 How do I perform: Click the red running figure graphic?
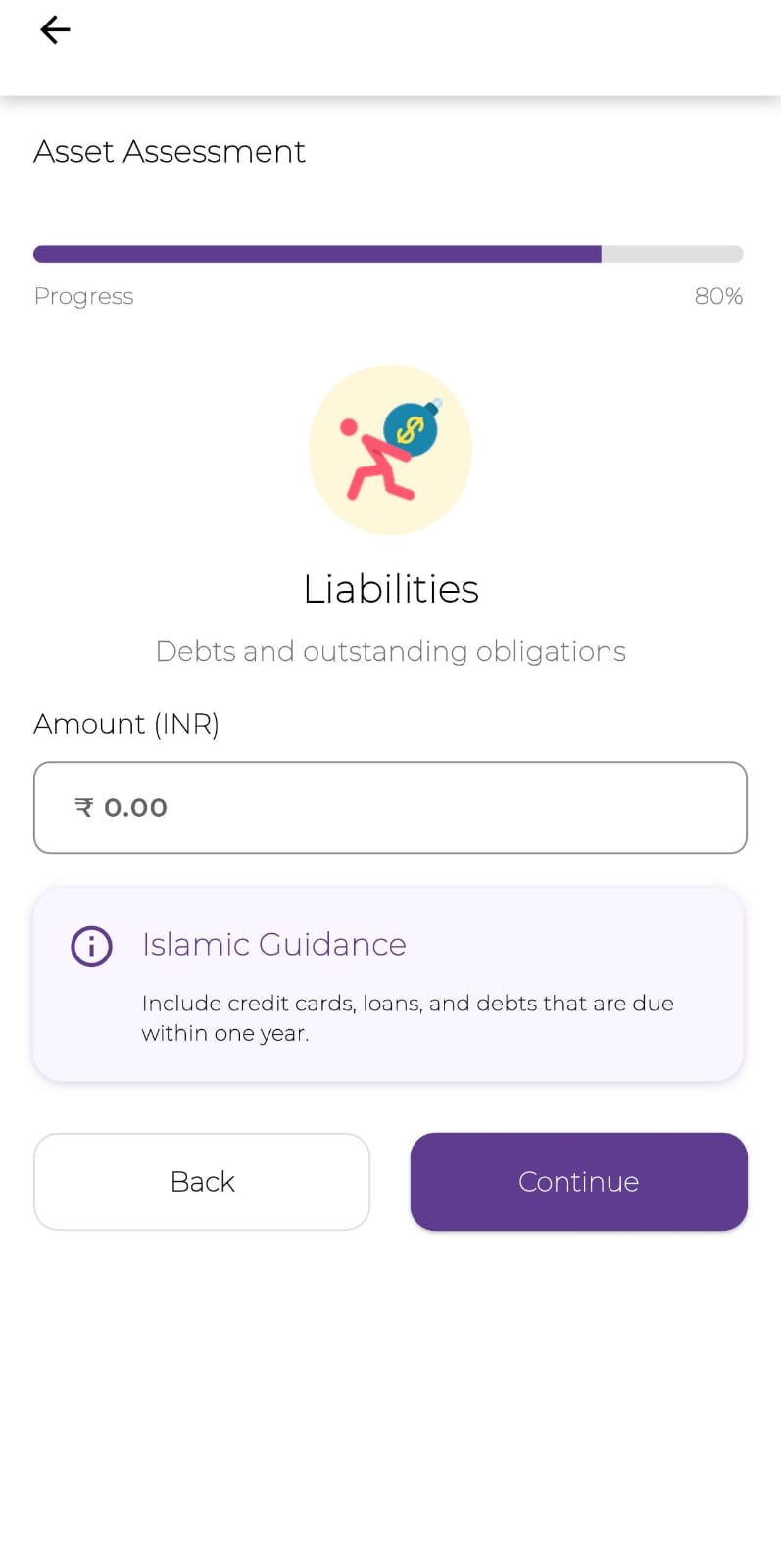pos(371,464)
